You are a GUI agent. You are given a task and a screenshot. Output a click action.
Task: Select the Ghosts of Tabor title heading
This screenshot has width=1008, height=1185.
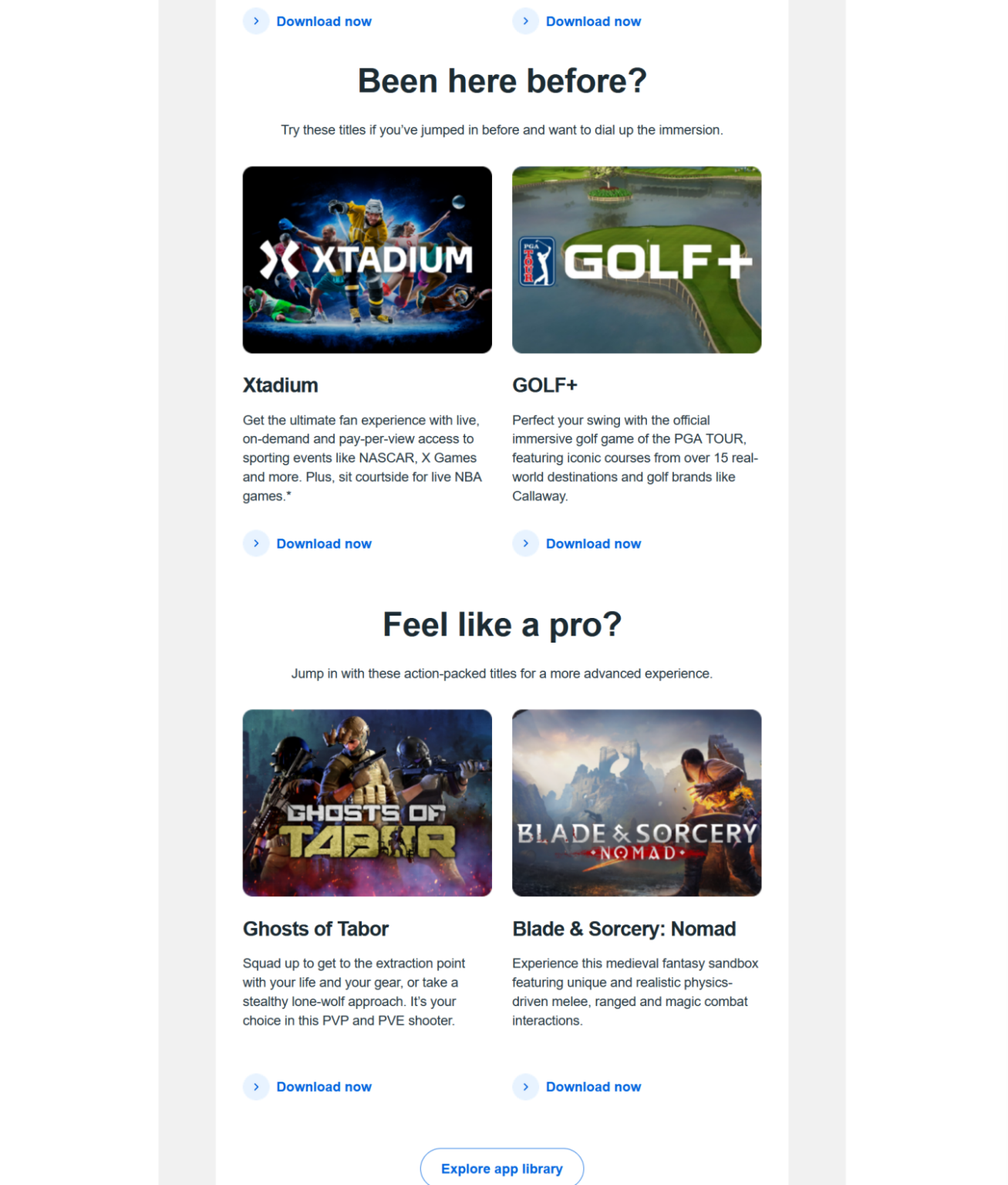tap(315, 929)
